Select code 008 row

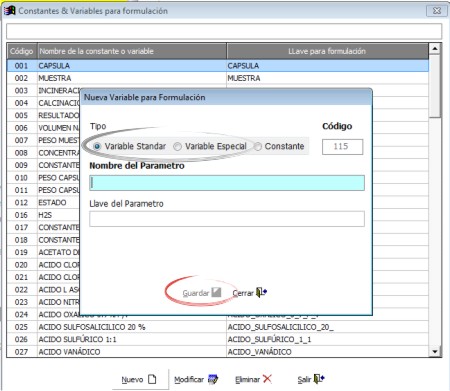click(x=21, y=153)
